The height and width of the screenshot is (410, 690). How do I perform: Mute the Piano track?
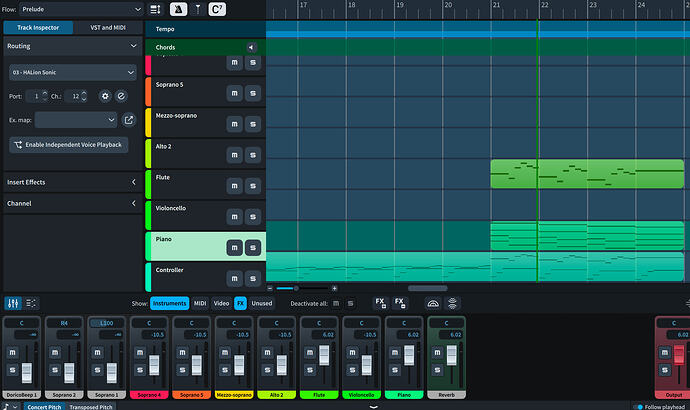coord(235,248)
